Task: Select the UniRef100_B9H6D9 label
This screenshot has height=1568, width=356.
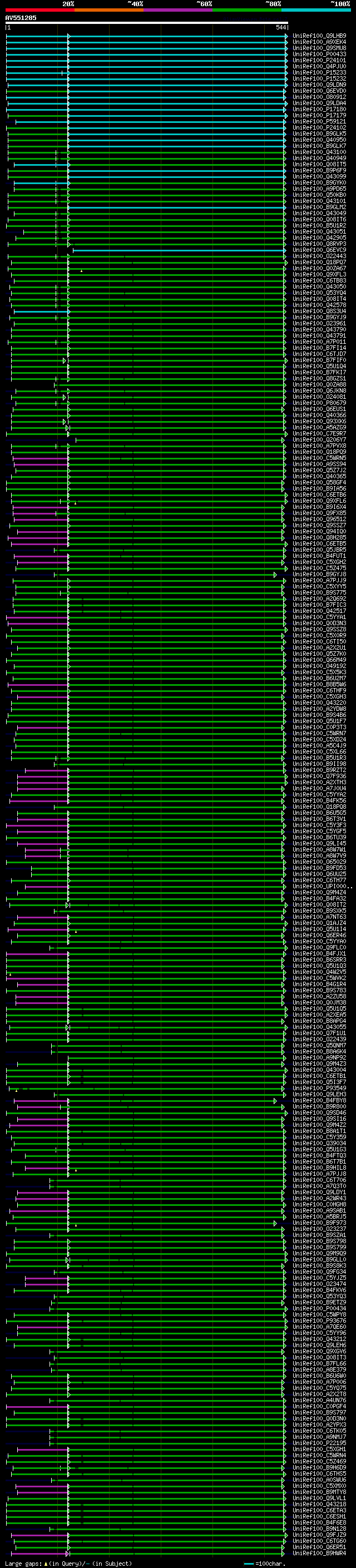Action: pyautogui.click(x=319, y=1467)
